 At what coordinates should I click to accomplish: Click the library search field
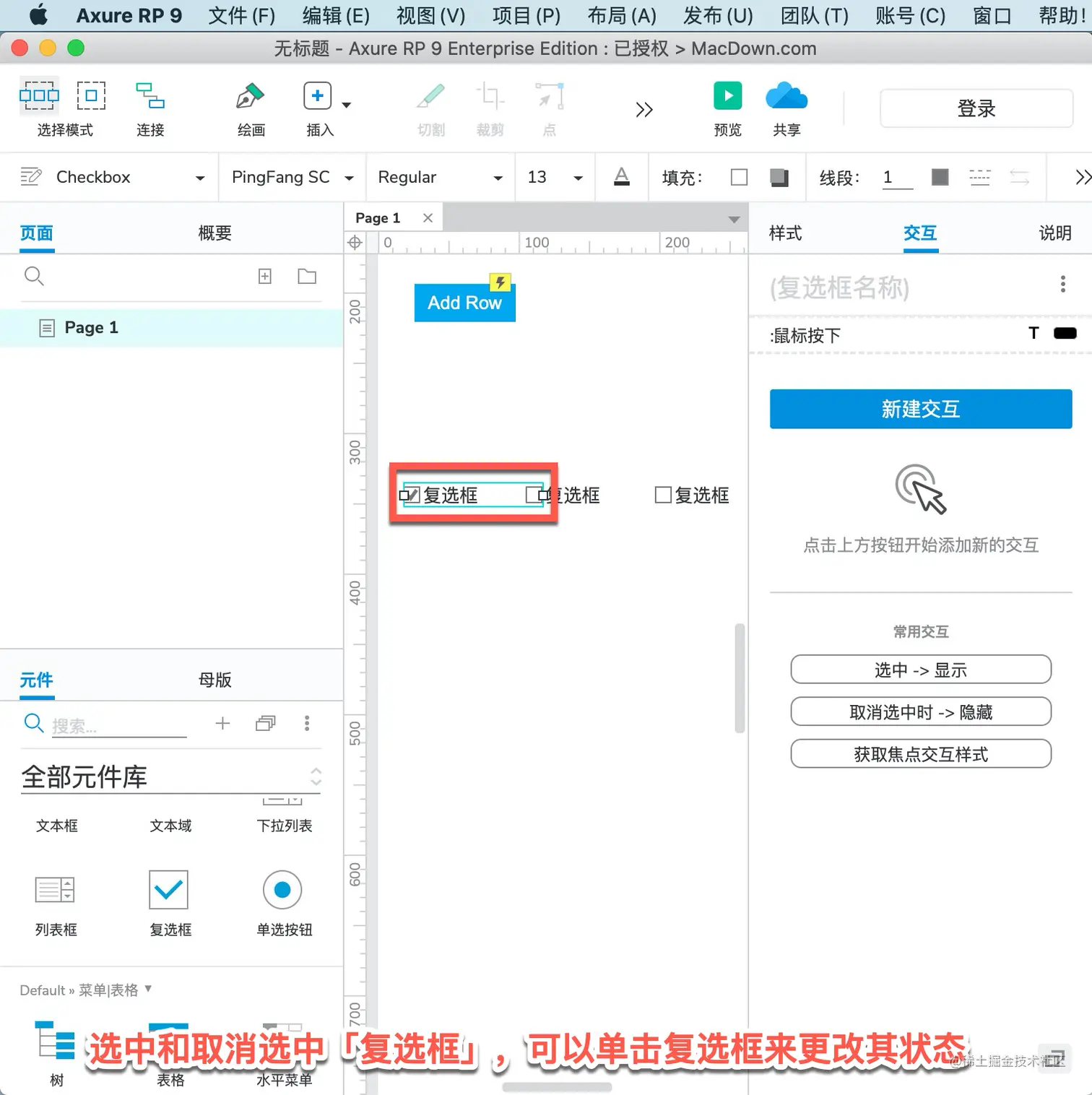(x=119, y=725)
